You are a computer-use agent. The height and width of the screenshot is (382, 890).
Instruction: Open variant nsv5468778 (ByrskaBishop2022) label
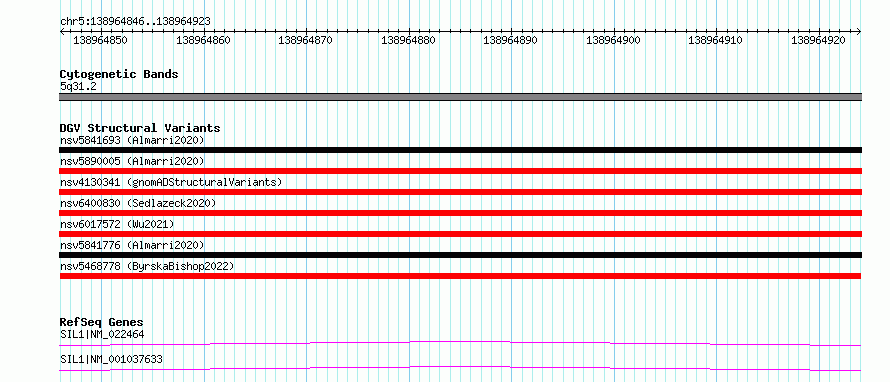pos(146,266)
